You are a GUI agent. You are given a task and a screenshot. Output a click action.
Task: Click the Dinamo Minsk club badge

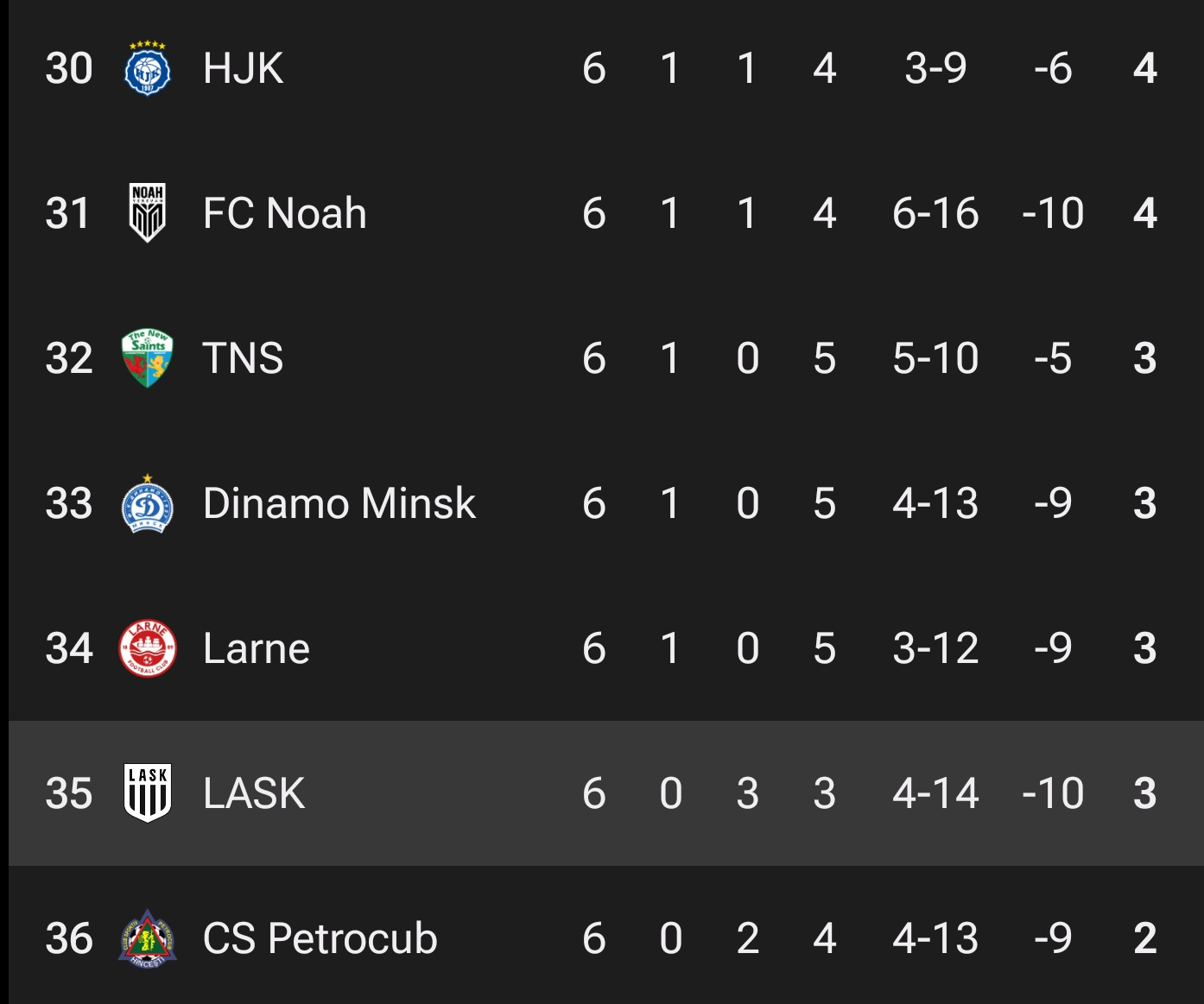click(x=147, y=503)
